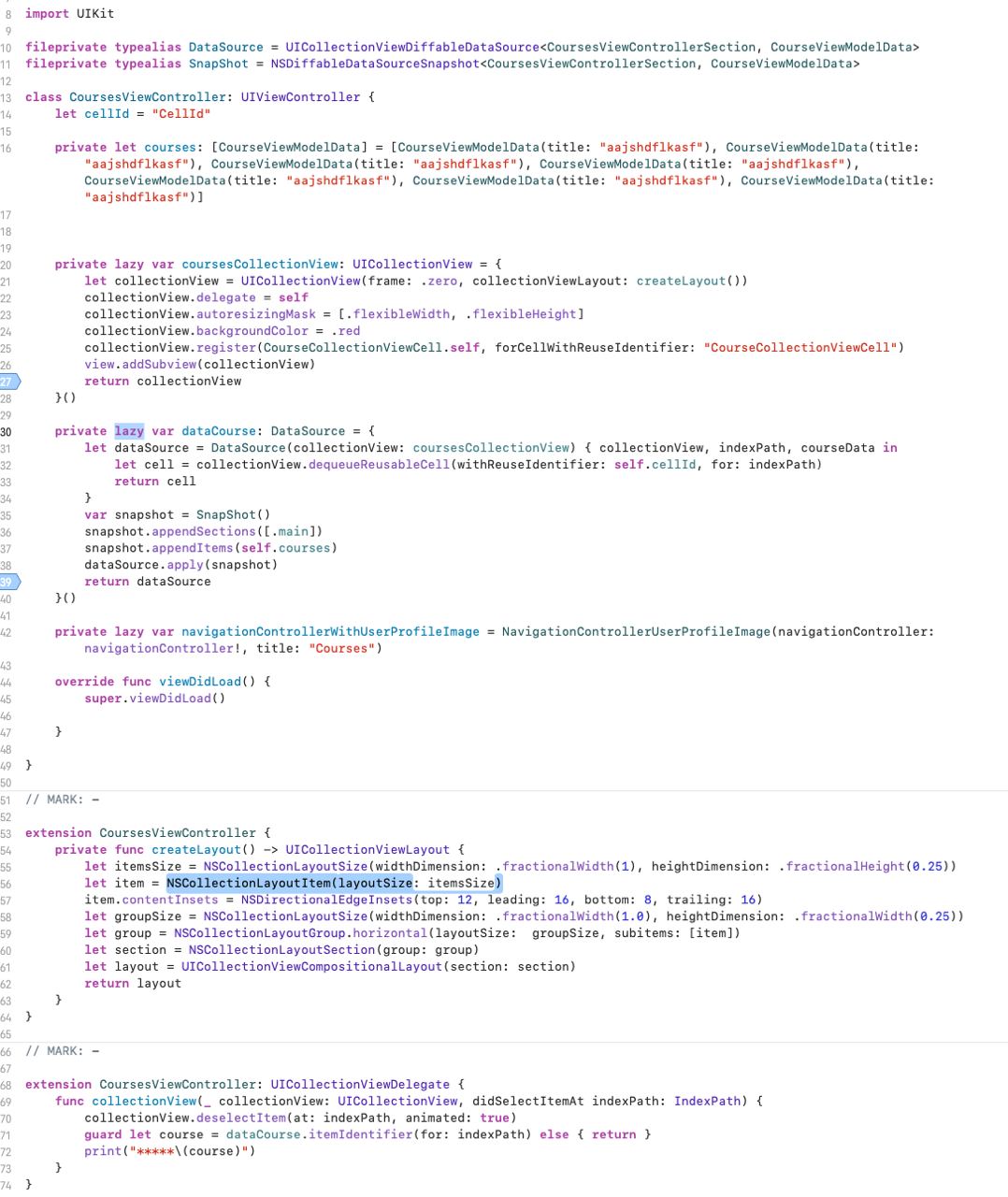Click 'groupSize' declaration on line 58

coord(148,916)
